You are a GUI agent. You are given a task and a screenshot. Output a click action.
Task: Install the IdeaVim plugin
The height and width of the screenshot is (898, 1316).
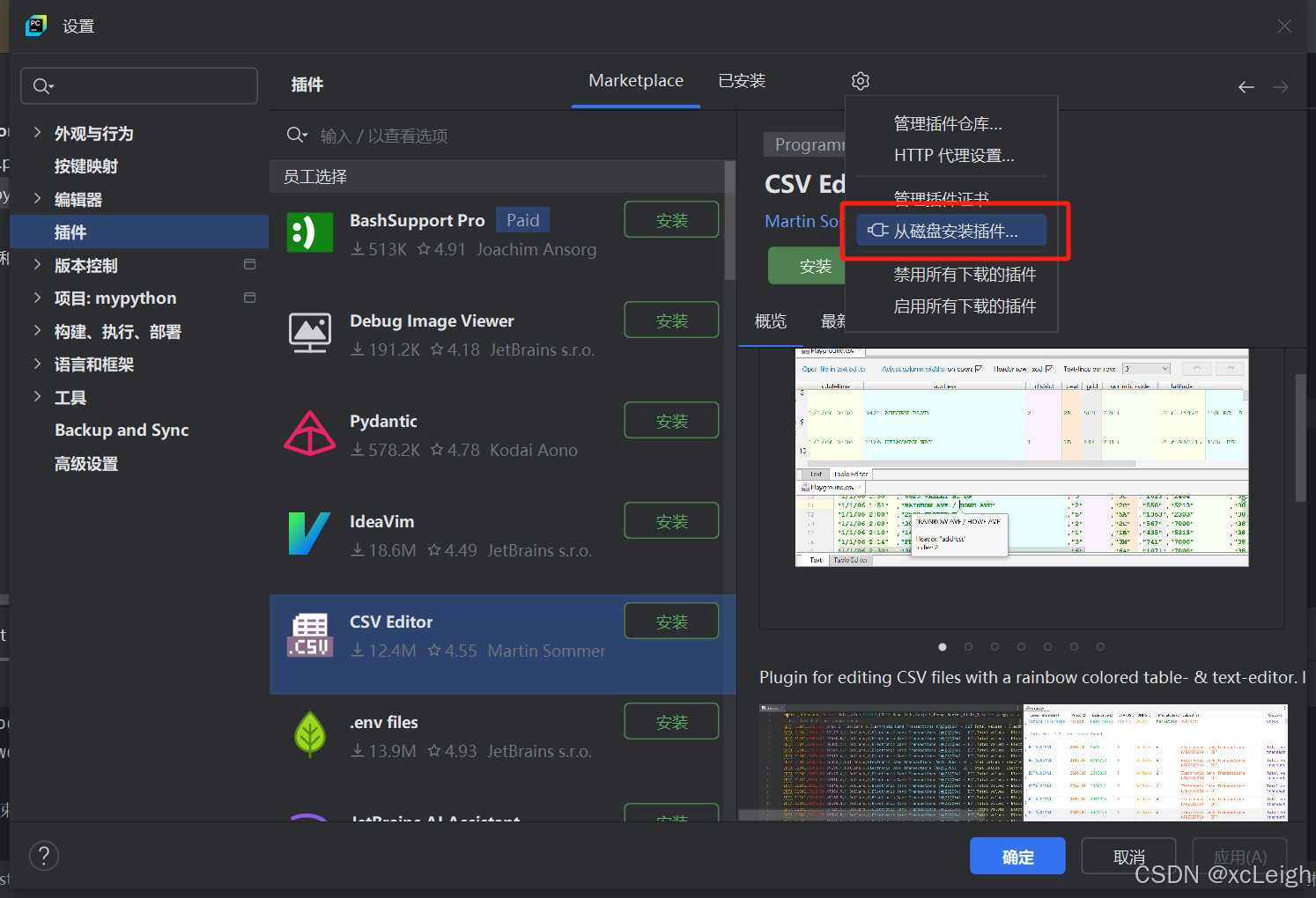(671, 521)
